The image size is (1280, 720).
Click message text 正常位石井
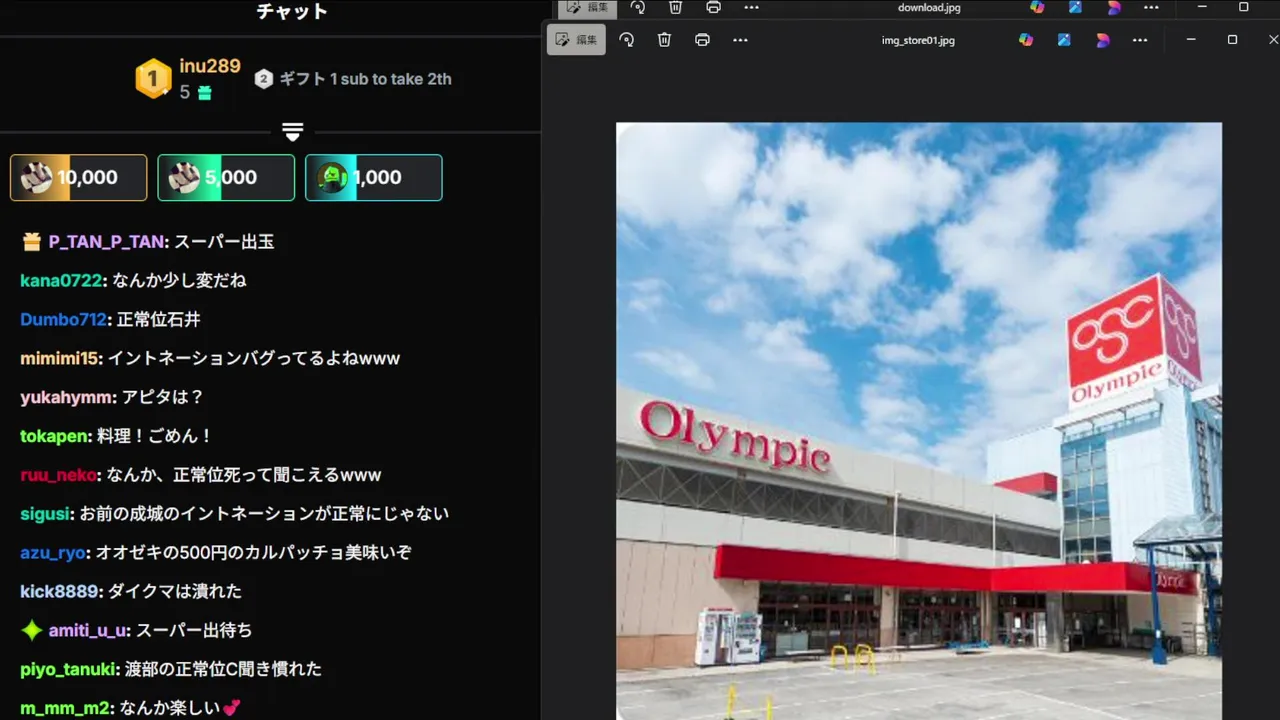159,320
